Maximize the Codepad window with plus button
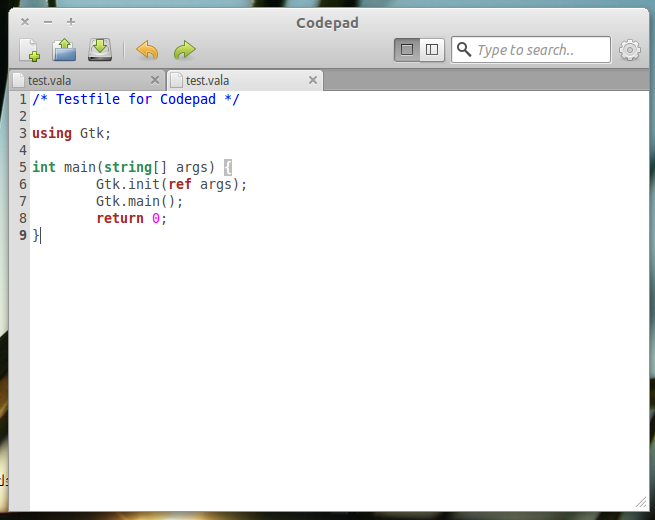This screenshot has height=520, width=655. click(x=71, y=22)
